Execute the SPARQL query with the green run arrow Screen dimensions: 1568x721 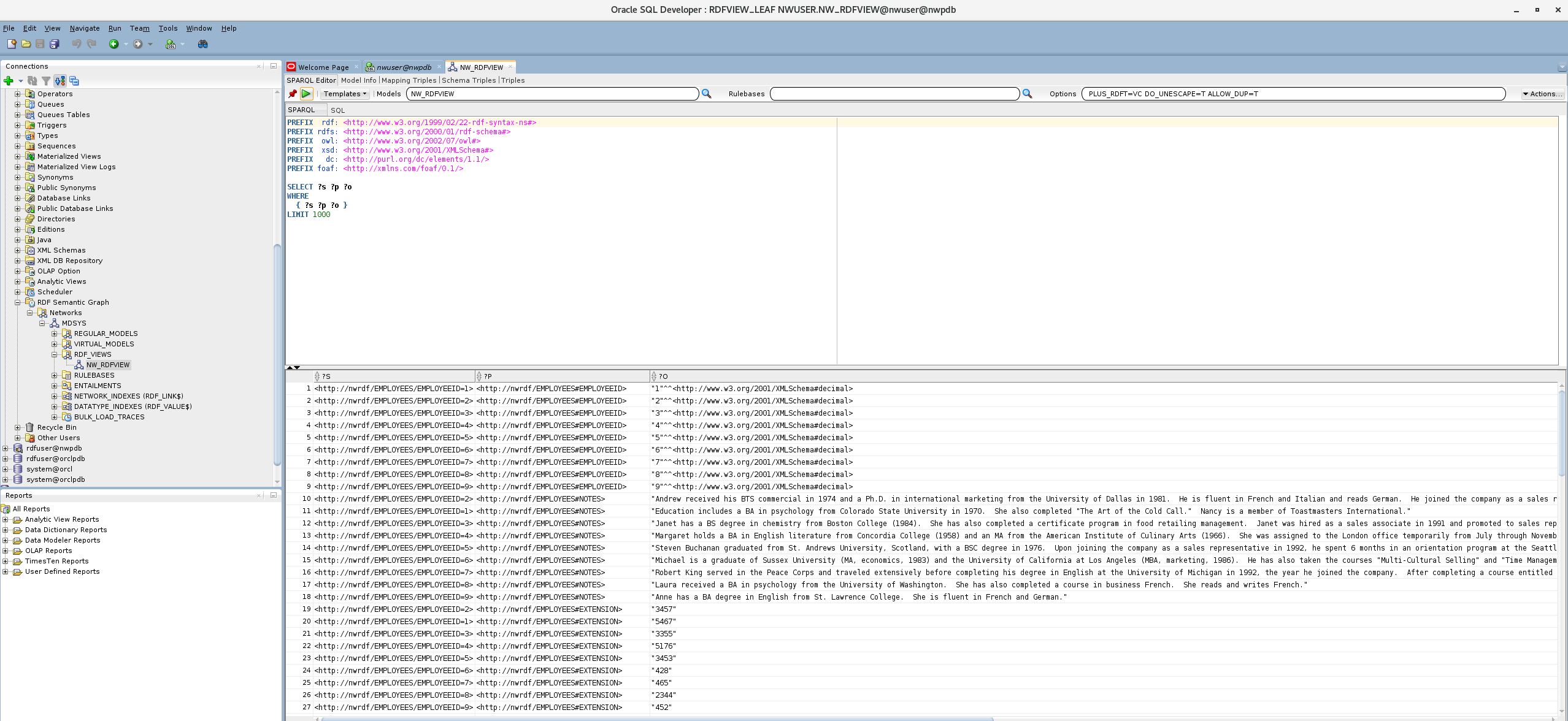307,94
